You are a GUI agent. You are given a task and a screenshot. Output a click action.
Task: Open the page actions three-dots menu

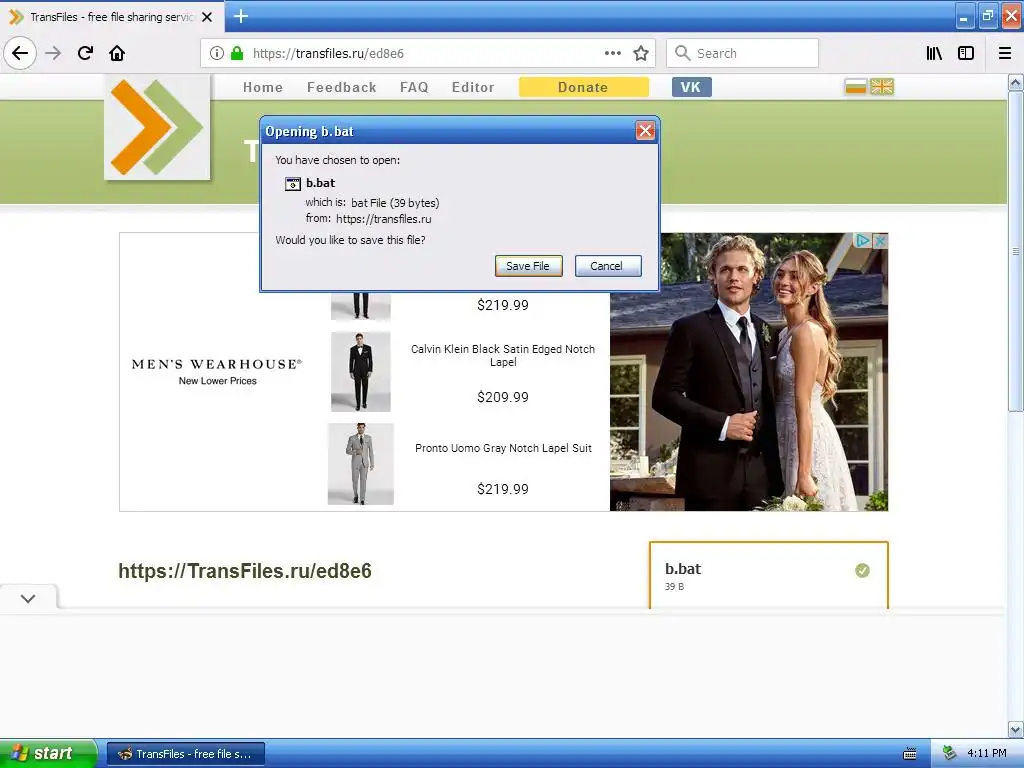pyautogui.click(x=613, y=53)
